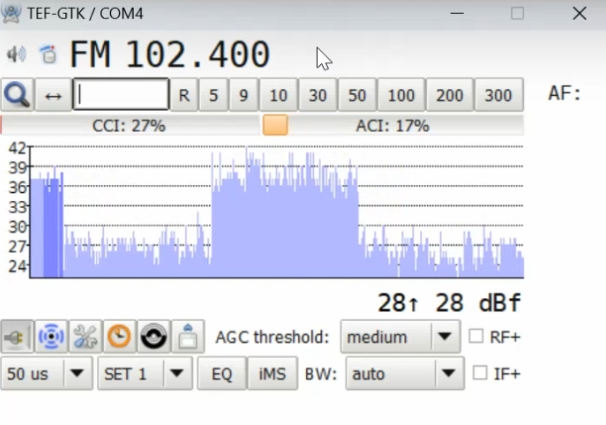Select the 300 kHz step button
Screen dimensions: 606x425
(x=499, y=95)
